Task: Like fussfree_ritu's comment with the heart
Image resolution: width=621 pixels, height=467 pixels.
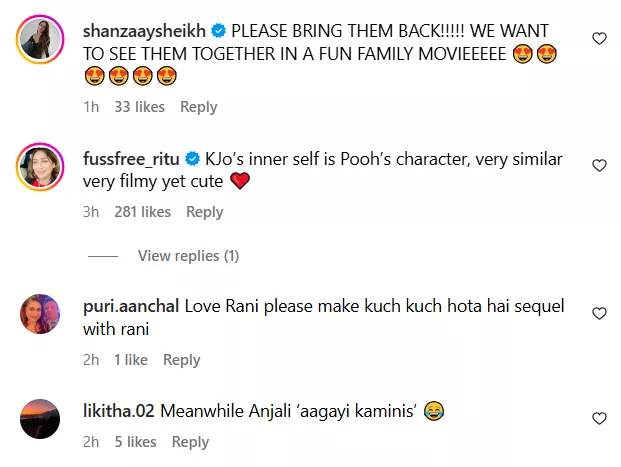Action: point(599,166)
